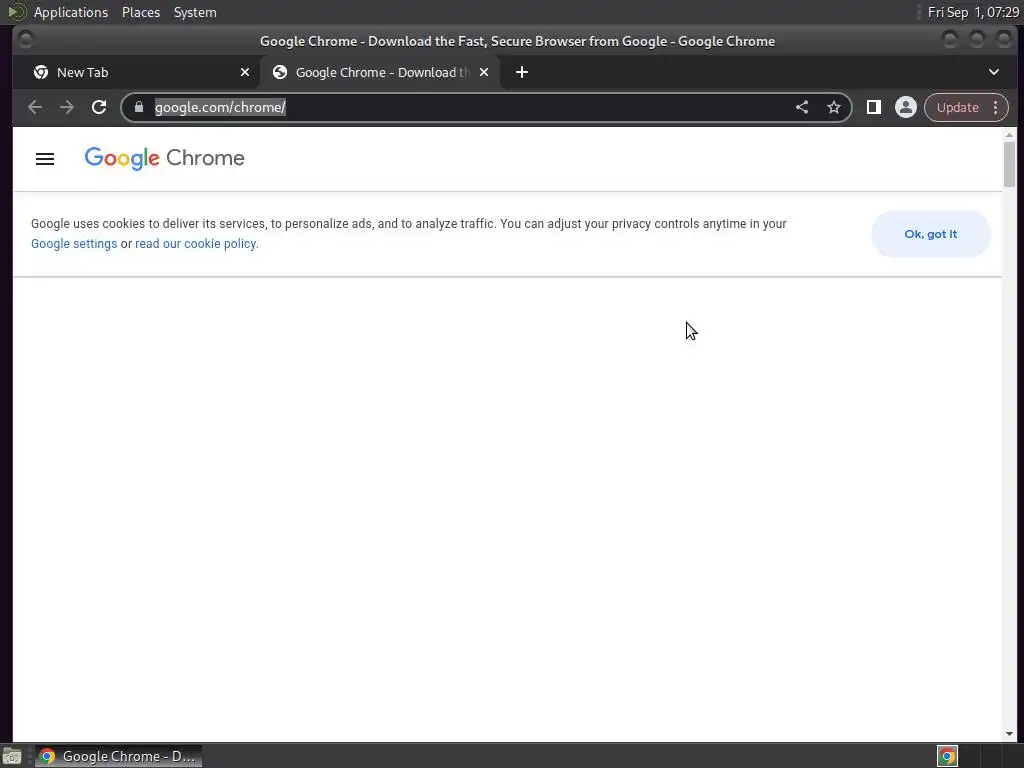
Task: Open Chrome's three-dot menu
Action: pos(995,107)
